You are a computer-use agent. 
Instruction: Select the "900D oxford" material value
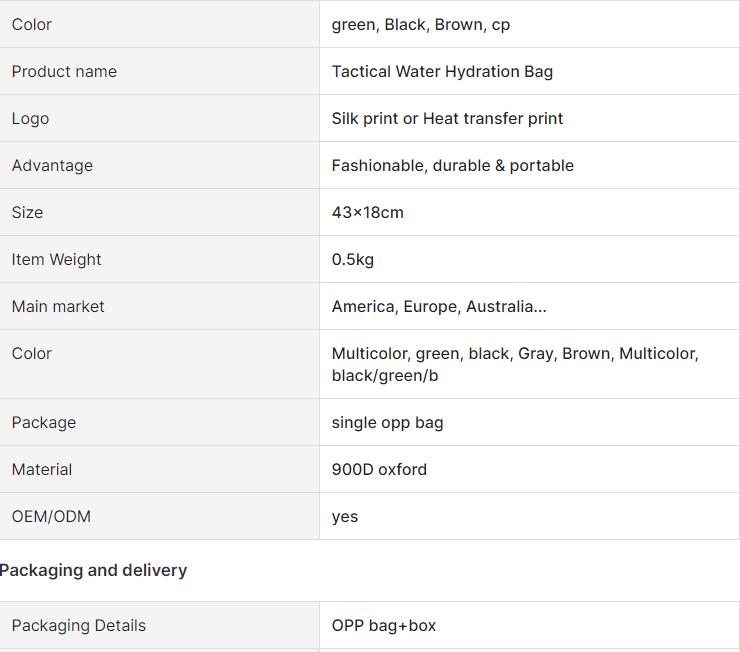click(x=379, y=469)
